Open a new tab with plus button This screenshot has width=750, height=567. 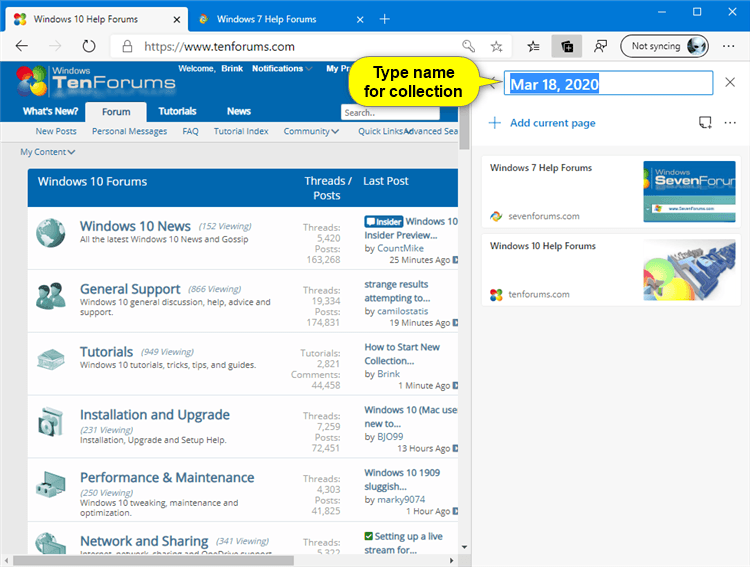pyautogui.click(x=385, y=19)
